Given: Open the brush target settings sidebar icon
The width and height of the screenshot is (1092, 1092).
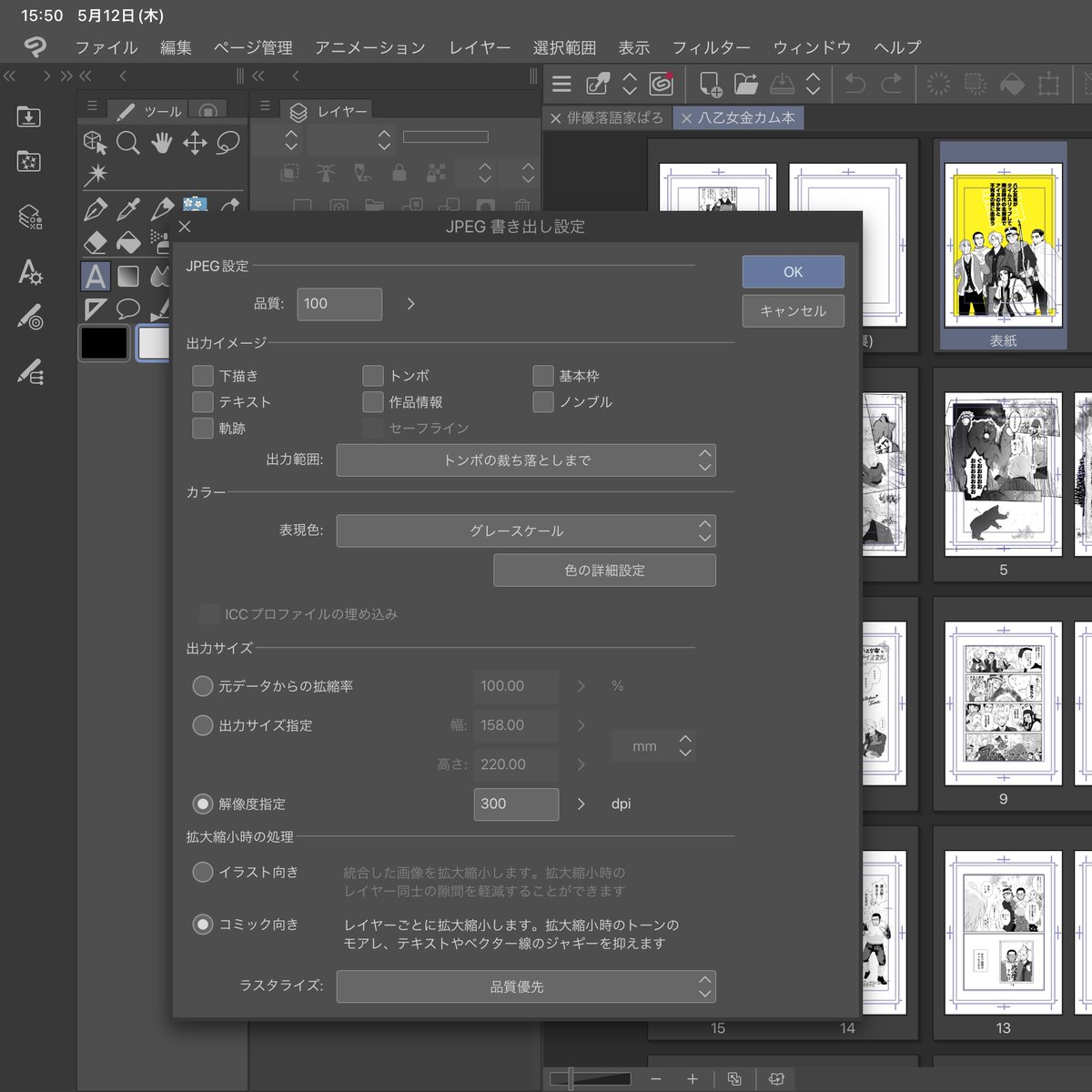Looking at the screenshot, I should (x=30, y=317).
